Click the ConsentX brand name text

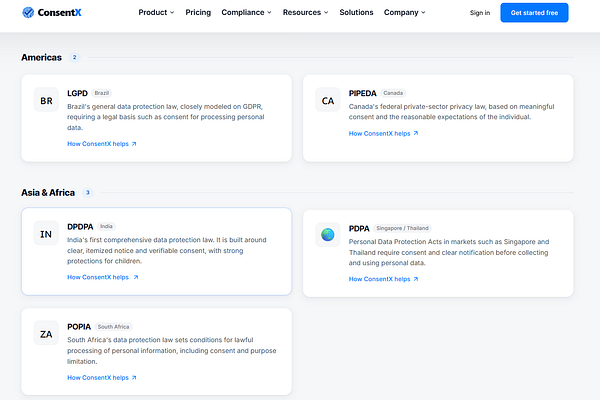click(59, 13)
